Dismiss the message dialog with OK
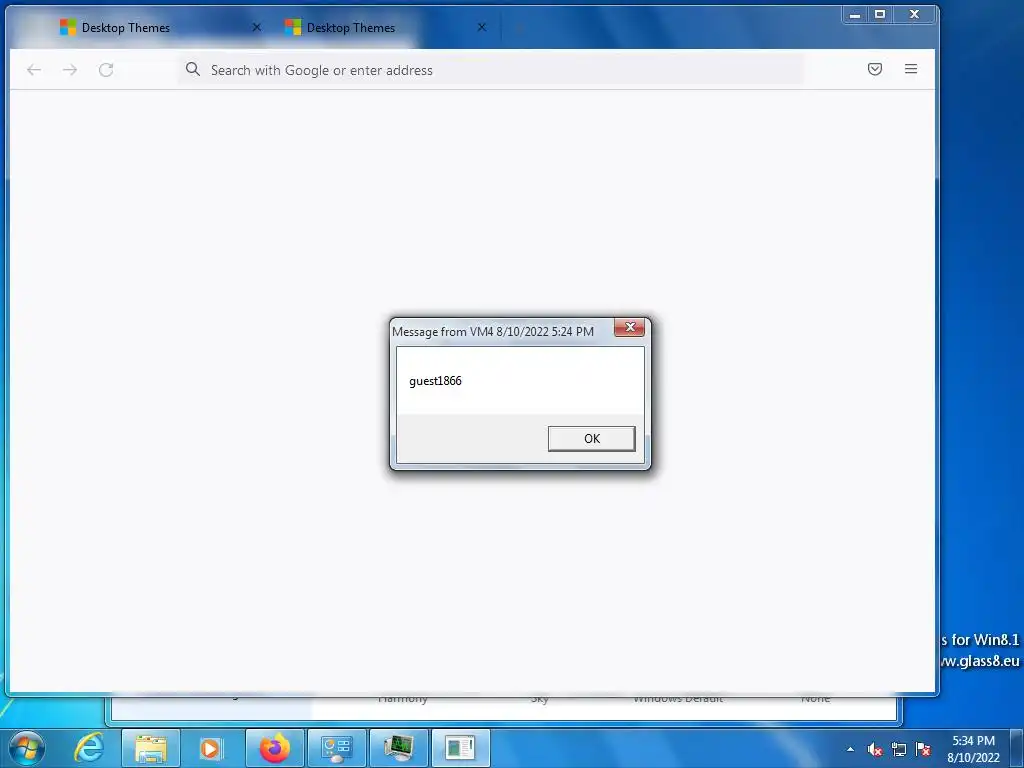The width and height of the screenshot is (1024, 768). click(592, 439)
